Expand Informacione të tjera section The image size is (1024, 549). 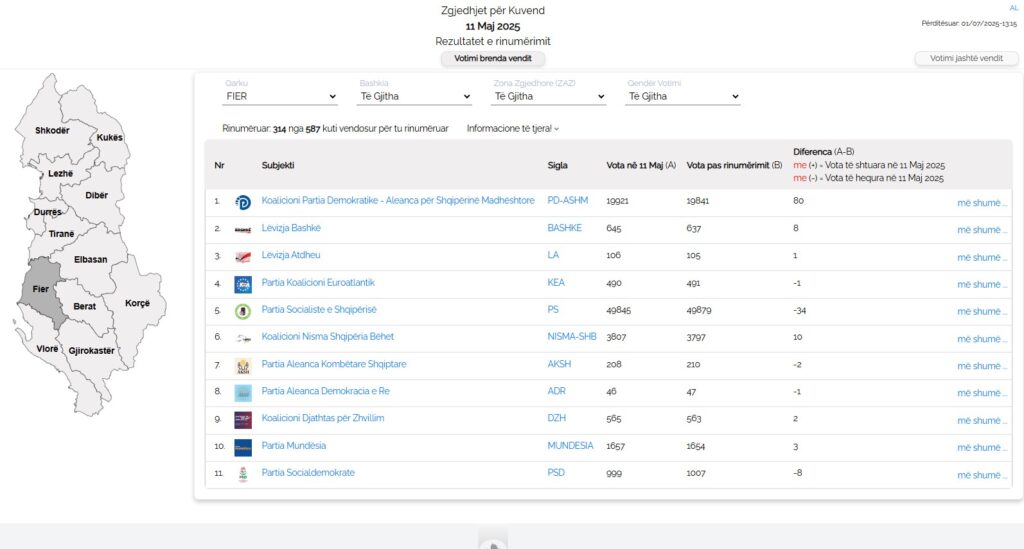513,129
